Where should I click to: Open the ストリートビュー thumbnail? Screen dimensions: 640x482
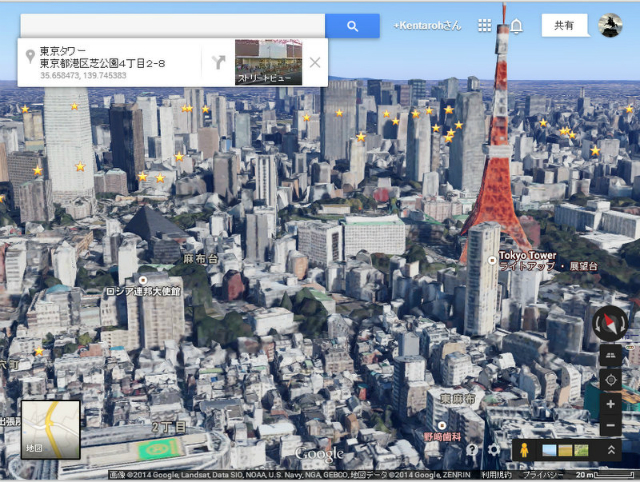(269, 62)
